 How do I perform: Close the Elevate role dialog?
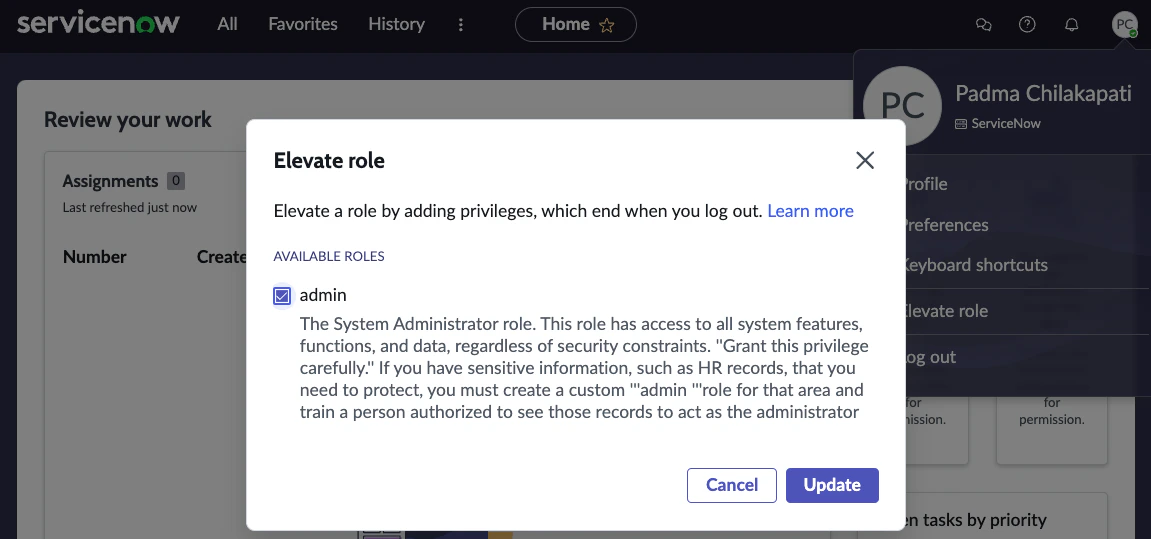(x=865, y=160)
